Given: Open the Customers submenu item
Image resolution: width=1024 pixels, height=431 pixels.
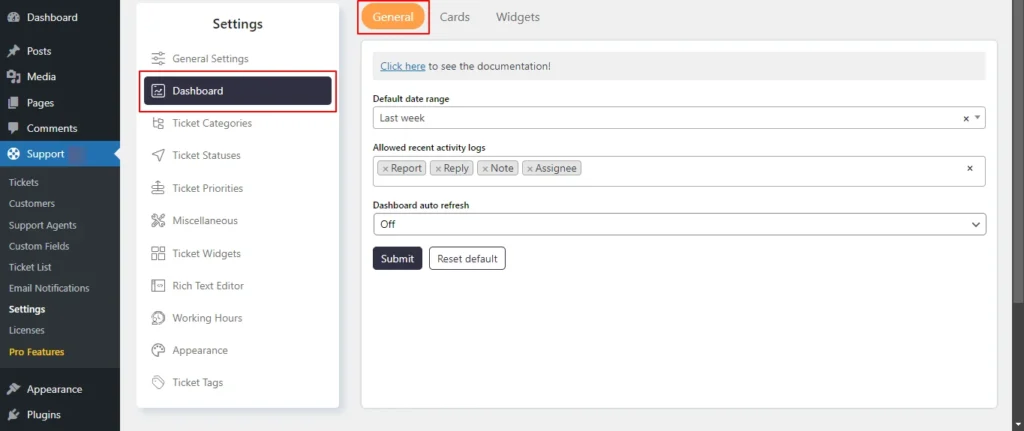Looking at the screenshot, I should click(x=32, y=204).
